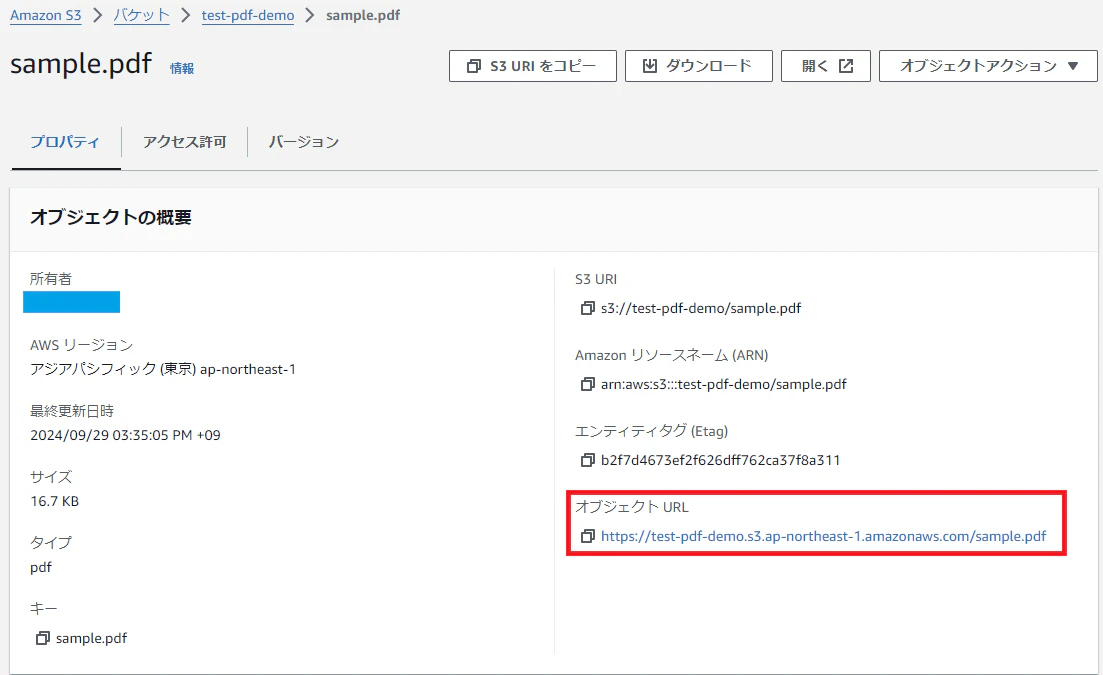This screenshot has width=1103, height=675.
Task: Click the オブジェクト URL label
Action: click(x=632, y=507)
